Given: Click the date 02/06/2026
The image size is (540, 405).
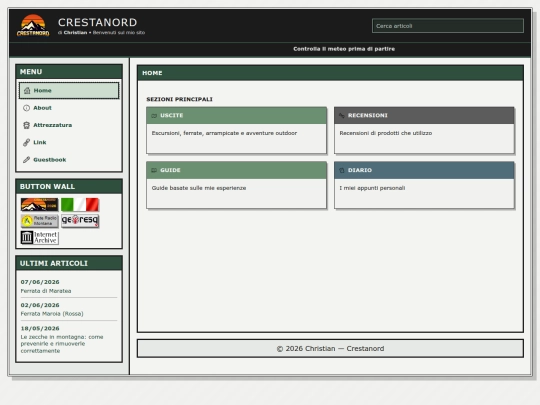Looking at the screenshot, I should tap(40, 305).
